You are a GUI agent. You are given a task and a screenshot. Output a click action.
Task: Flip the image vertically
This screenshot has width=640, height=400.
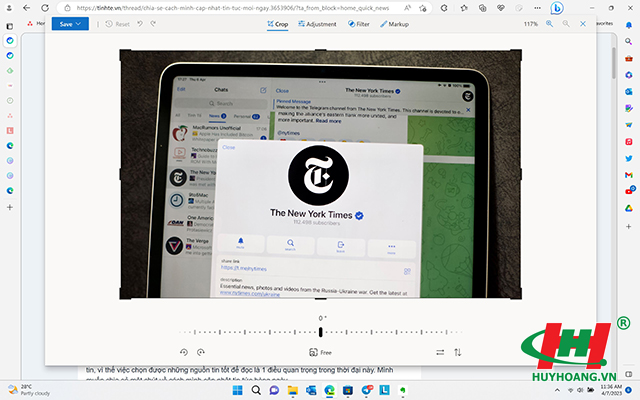[458, 352]
